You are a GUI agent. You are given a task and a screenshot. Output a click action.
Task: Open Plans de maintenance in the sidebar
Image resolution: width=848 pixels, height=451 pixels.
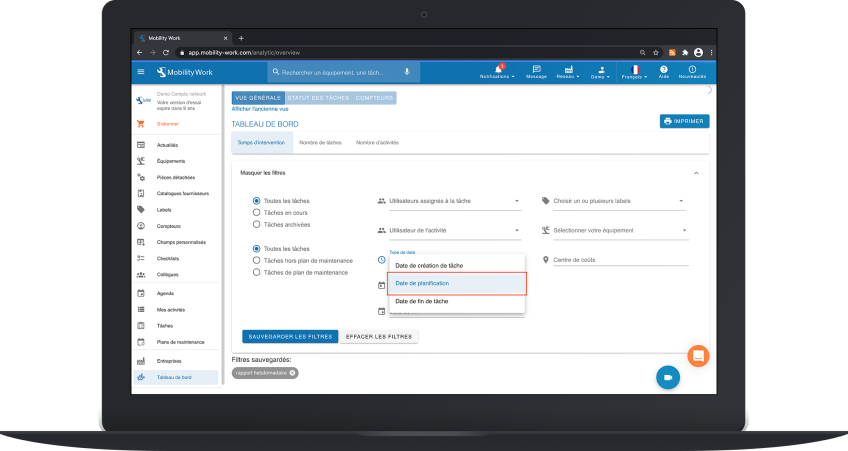coord(181,342)
